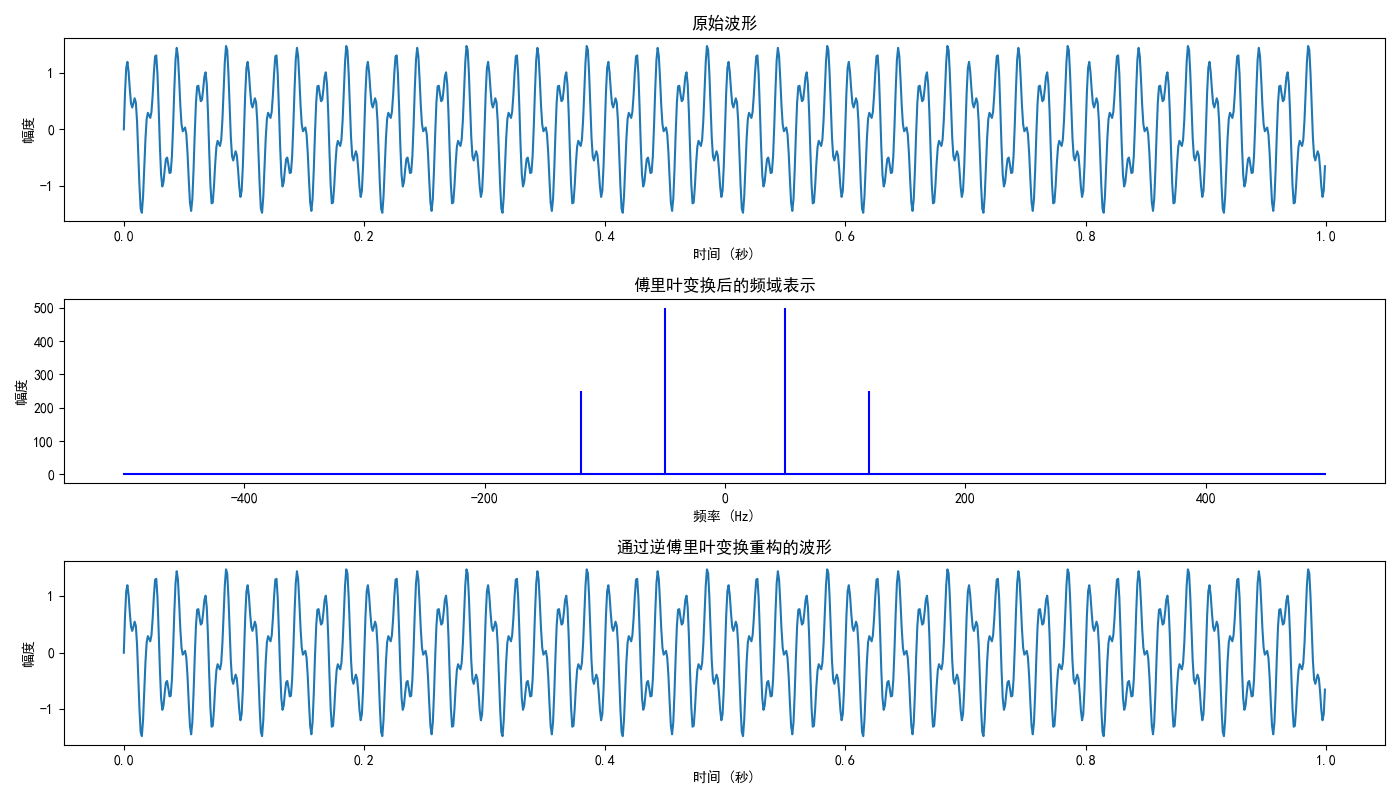Click the "0.4" tick under the 原始波形 plot
This screenshot has height=800, width=1400.
(605, 236)
